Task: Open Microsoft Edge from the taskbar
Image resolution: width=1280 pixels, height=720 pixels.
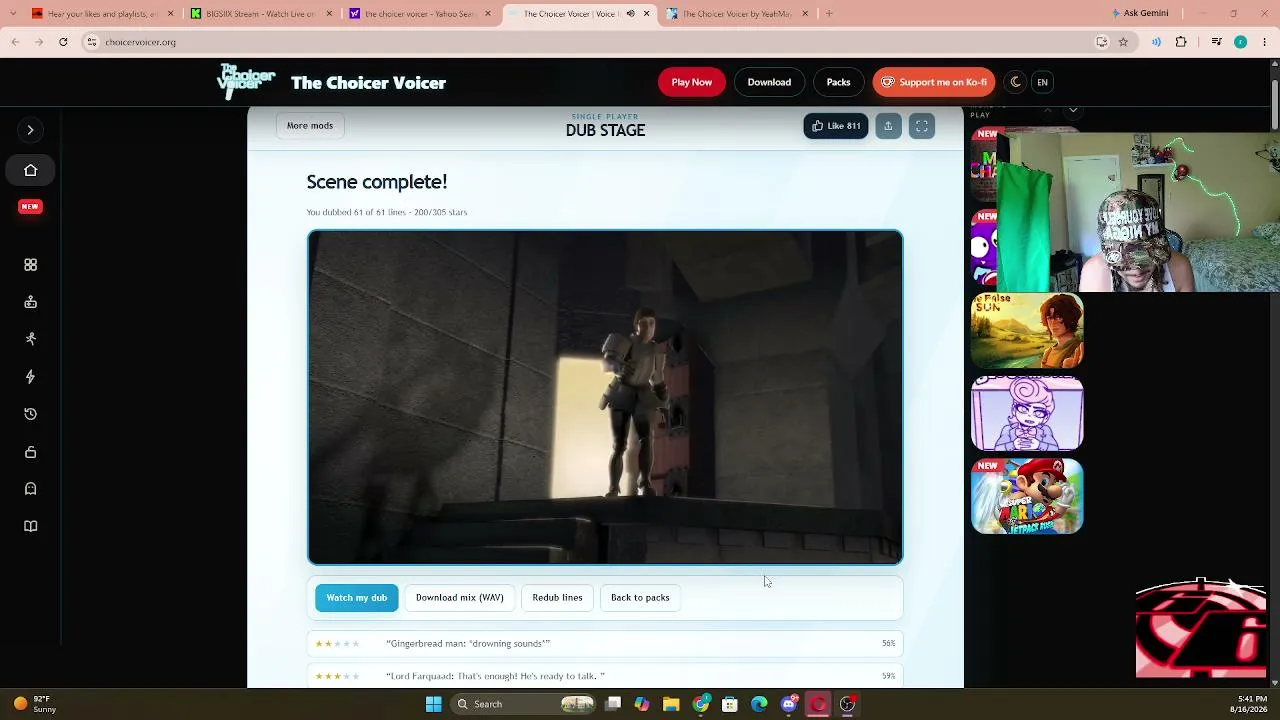Action: click(759, 704)
